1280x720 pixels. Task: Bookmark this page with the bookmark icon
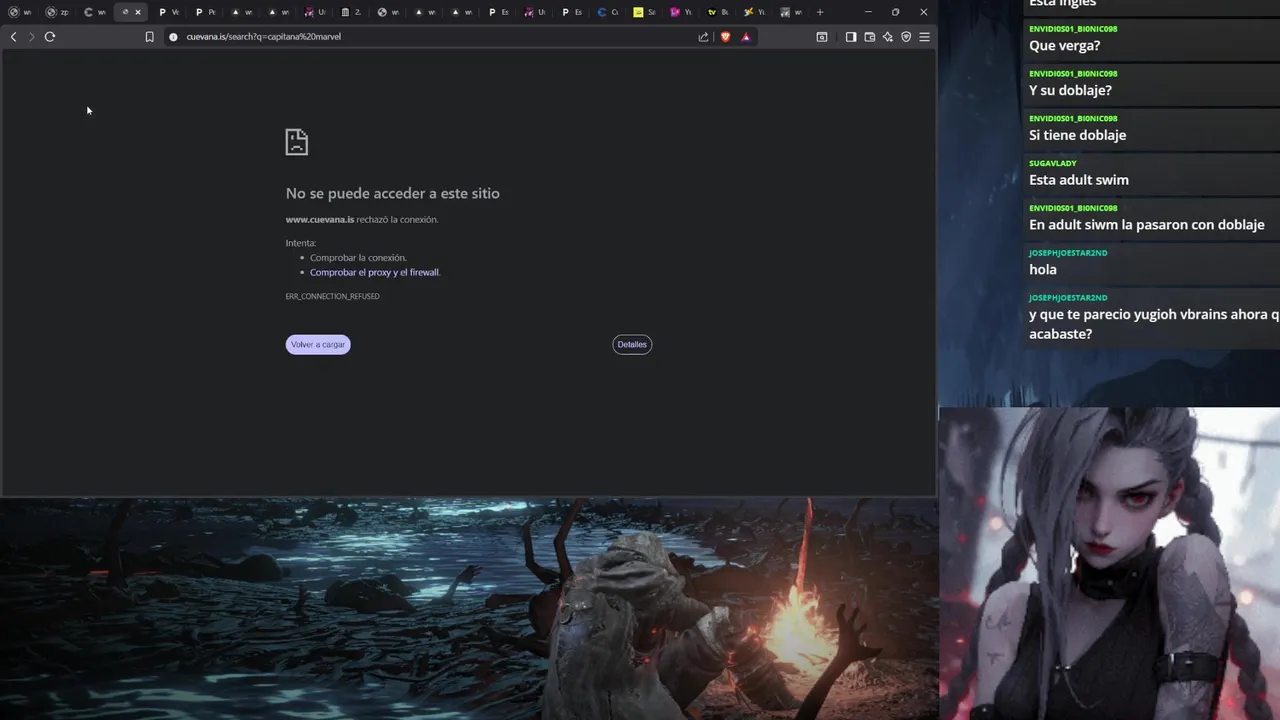(x=149, y=37)
